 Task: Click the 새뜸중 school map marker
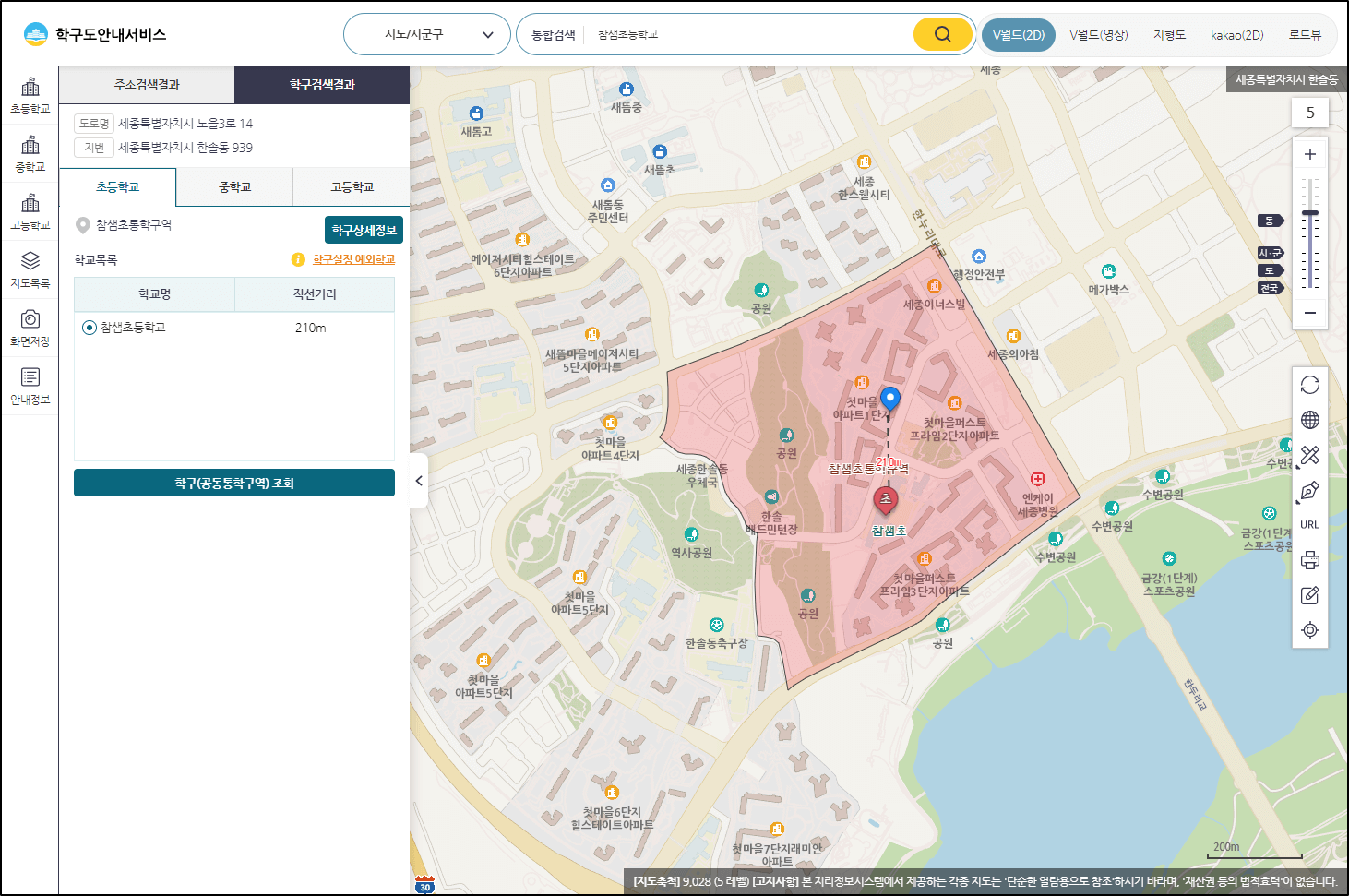pos(627,90)
